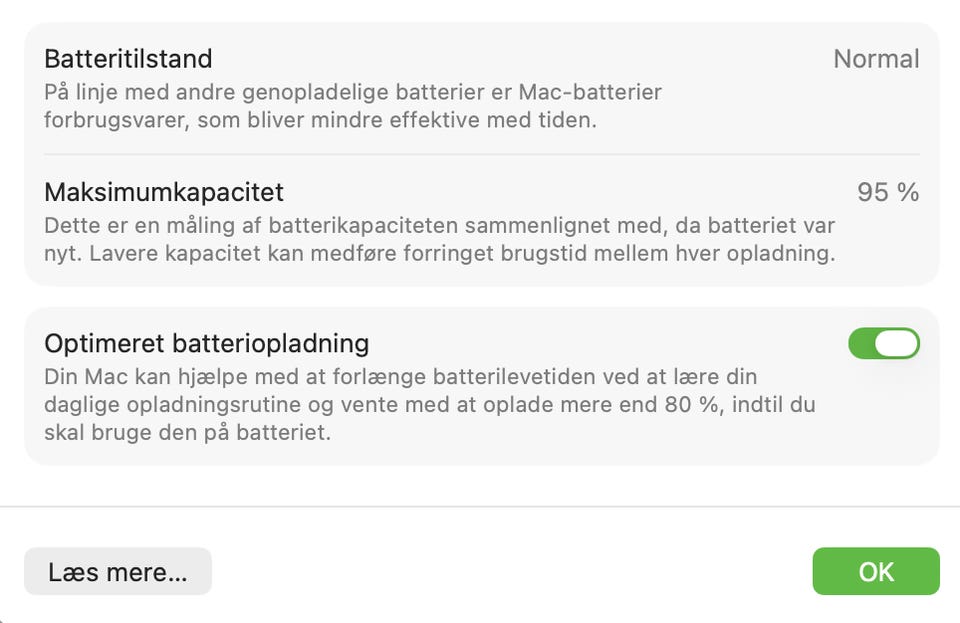Click the Læs mere... button
Screen dimensions: 960x623
pos(118,572)
